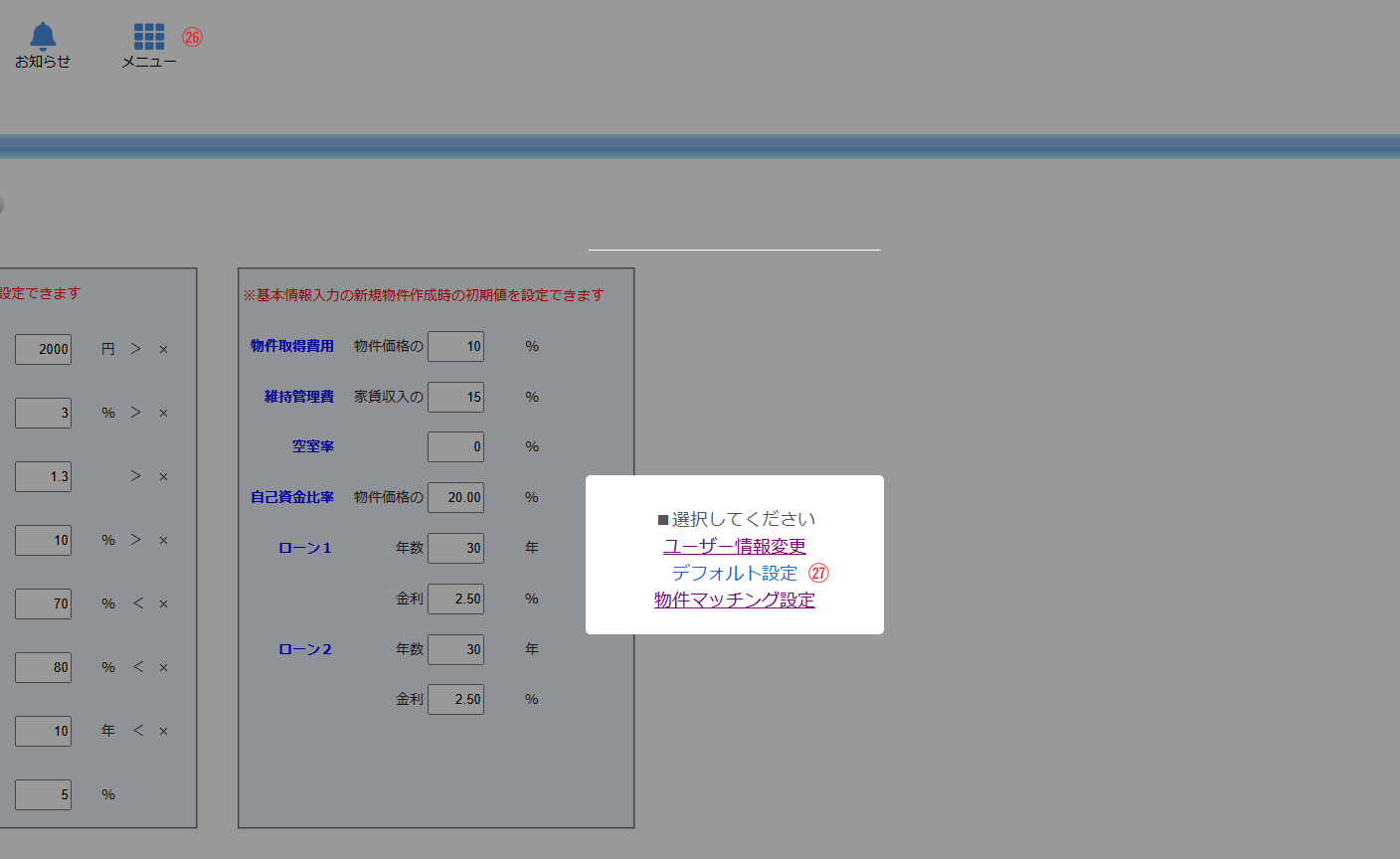Image resolution: width=1400 pixels, height=859 pixels.
Task: Select the ユーザー情報変更 link
Action: 734,546
